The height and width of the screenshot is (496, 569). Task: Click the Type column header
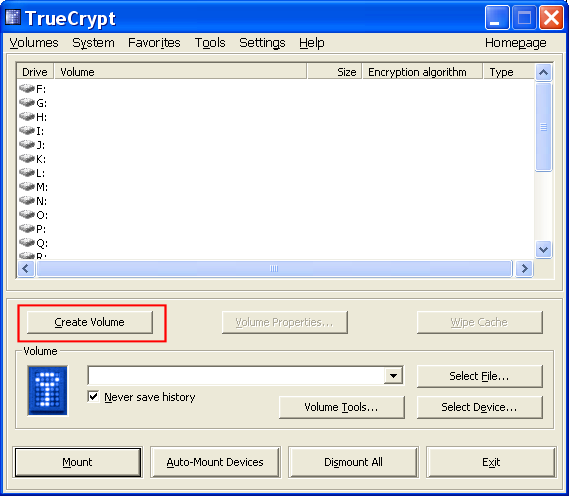(509, 72)
